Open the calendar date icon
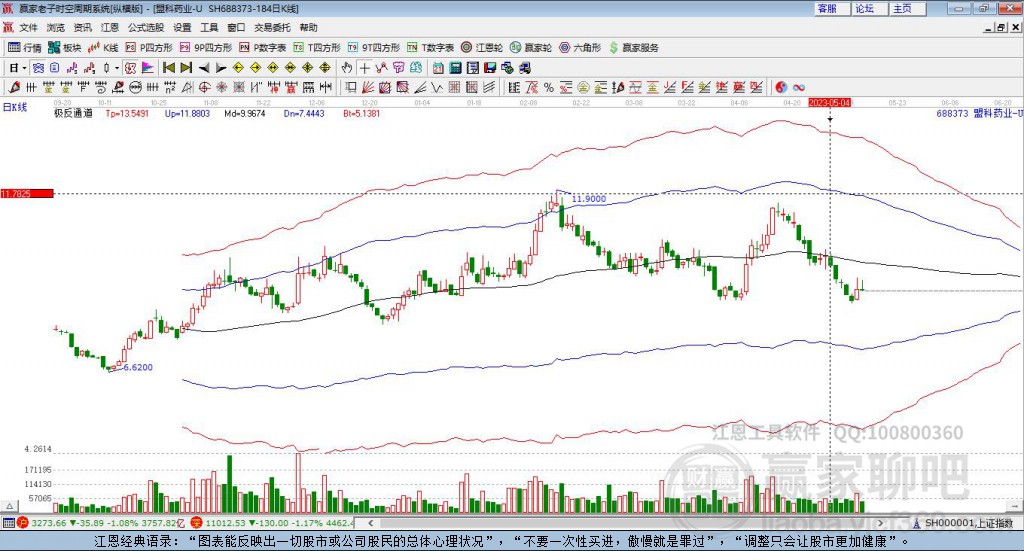The image size is (1024, 551). pyautogui.click(x=438, y=68)
